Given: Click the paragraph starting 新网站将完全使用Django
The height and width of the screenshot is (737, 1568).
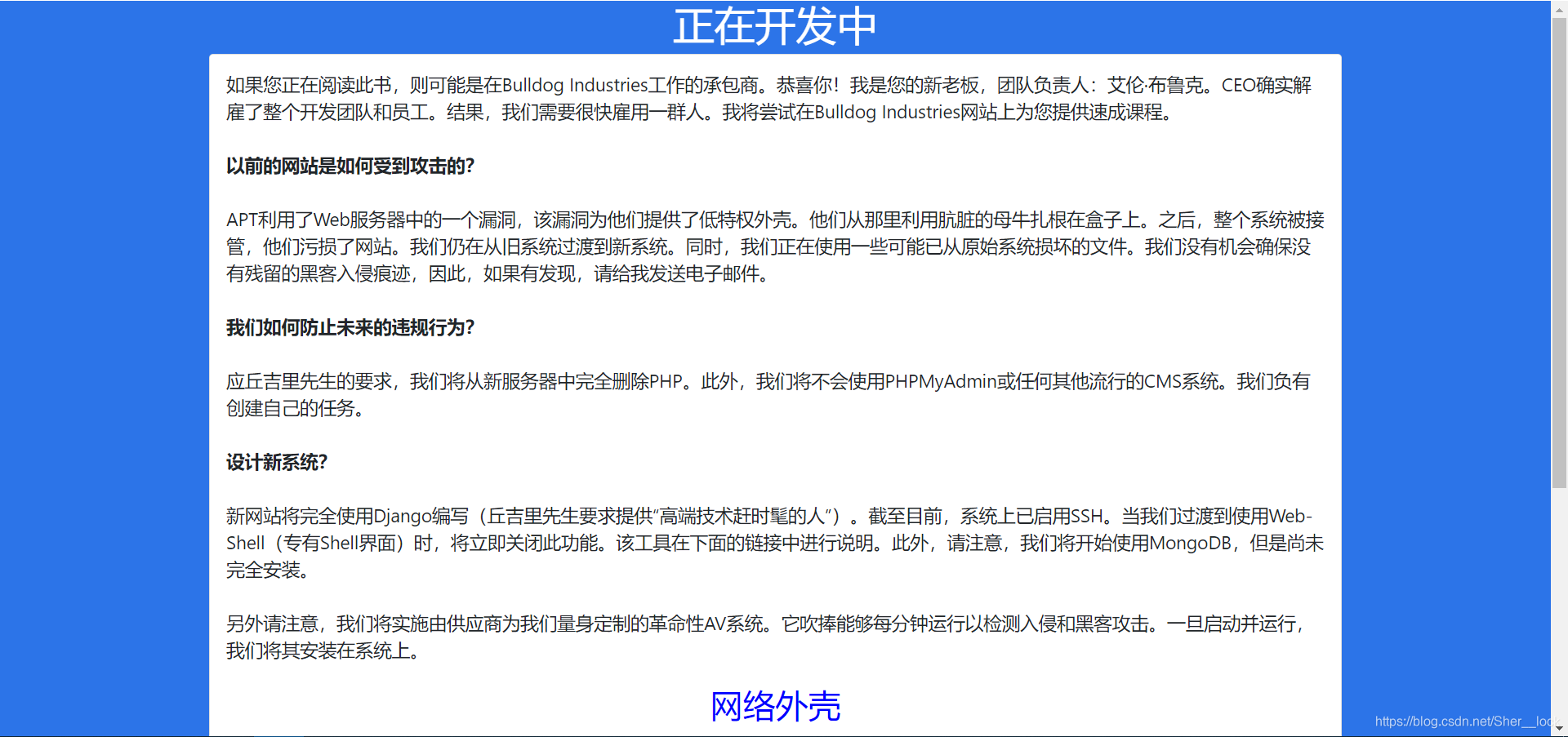Looking at the screenshot, I should point(775,543).
